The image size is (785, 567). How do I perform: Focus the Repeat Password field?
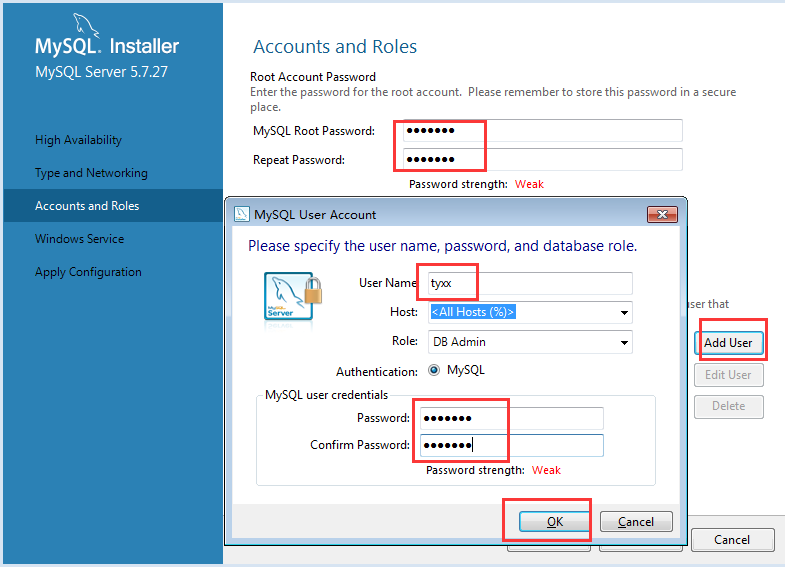coord(542,160)
